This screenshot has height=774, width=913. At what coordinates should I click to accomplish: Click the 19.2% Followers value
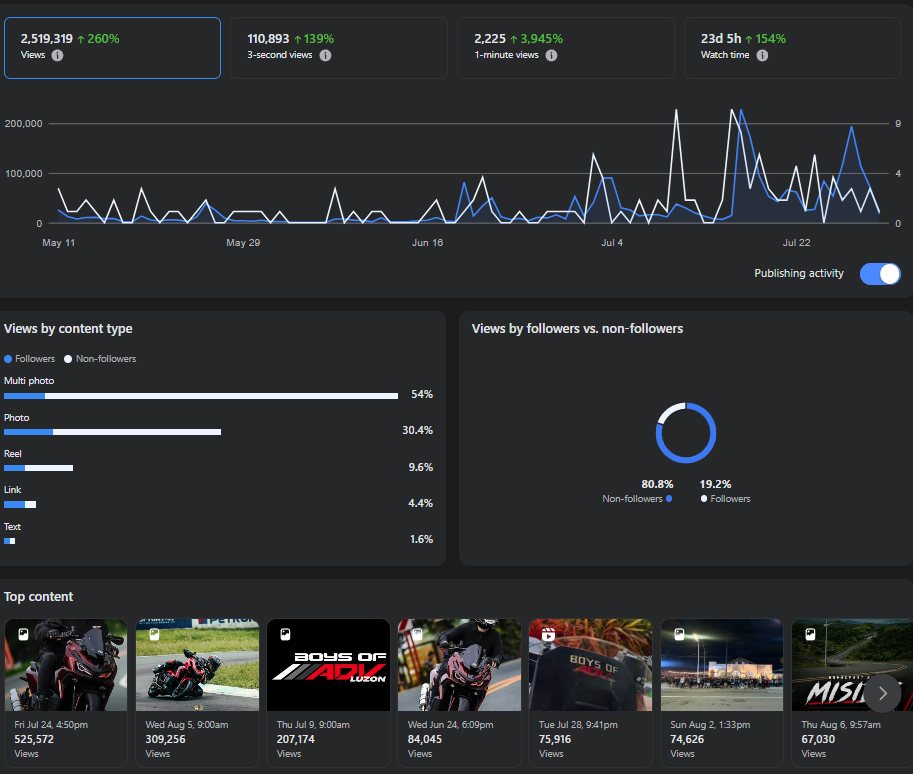pyautogui.click(x=716, y=484)
